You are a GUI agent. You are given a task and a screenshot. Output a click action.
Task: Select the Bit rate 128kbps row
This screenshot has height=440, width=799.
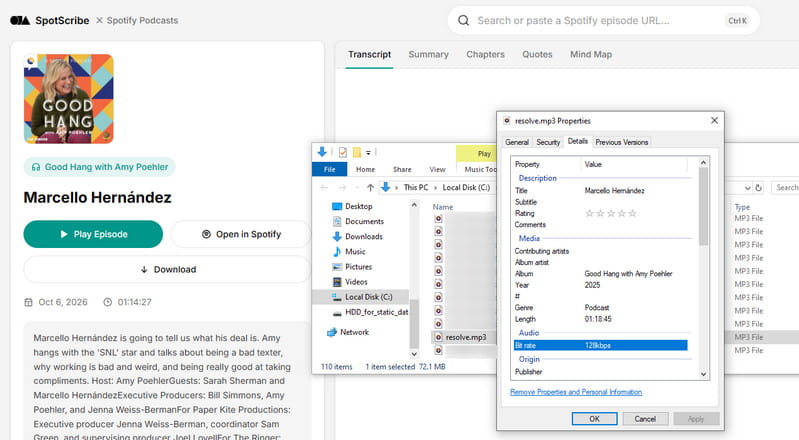(x=601, y=345)
